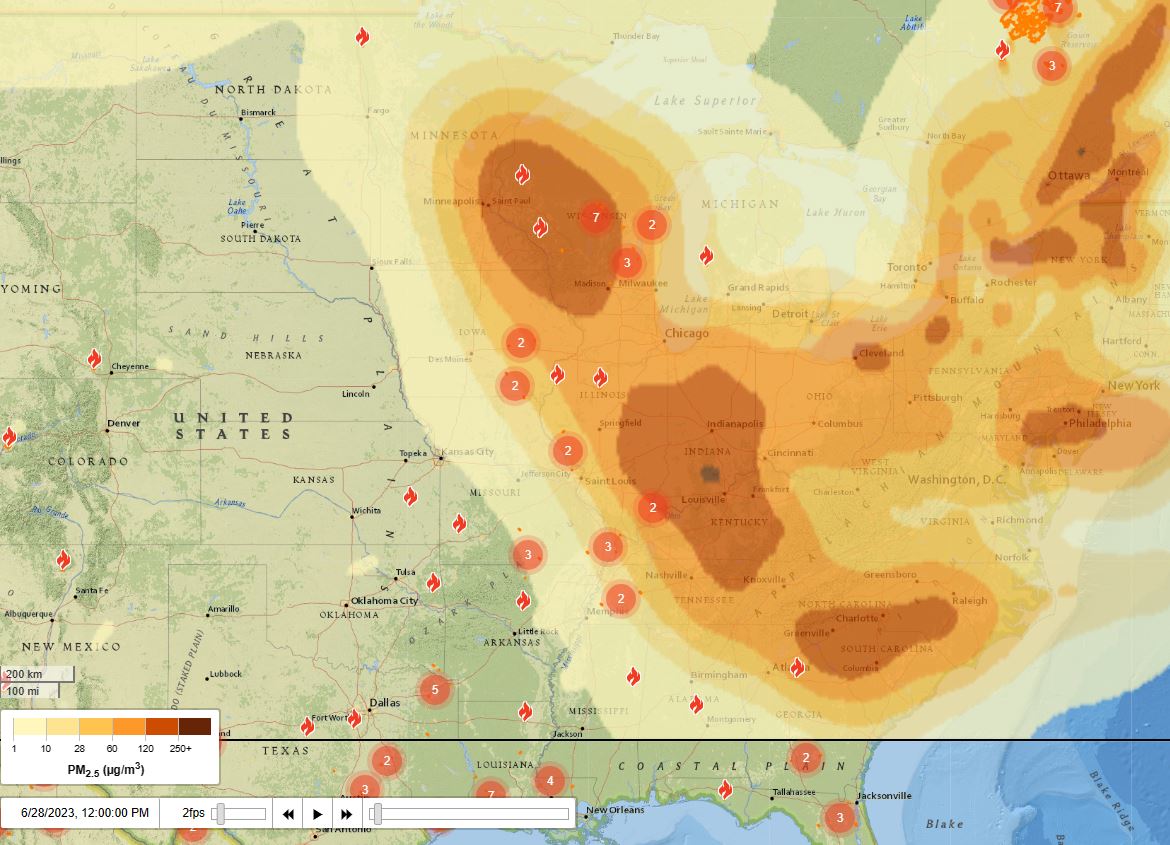This screenshot has height=845, width=1170.
Task: Open the 3-fire cluster near Milwaukee
Action: point(627,263)
